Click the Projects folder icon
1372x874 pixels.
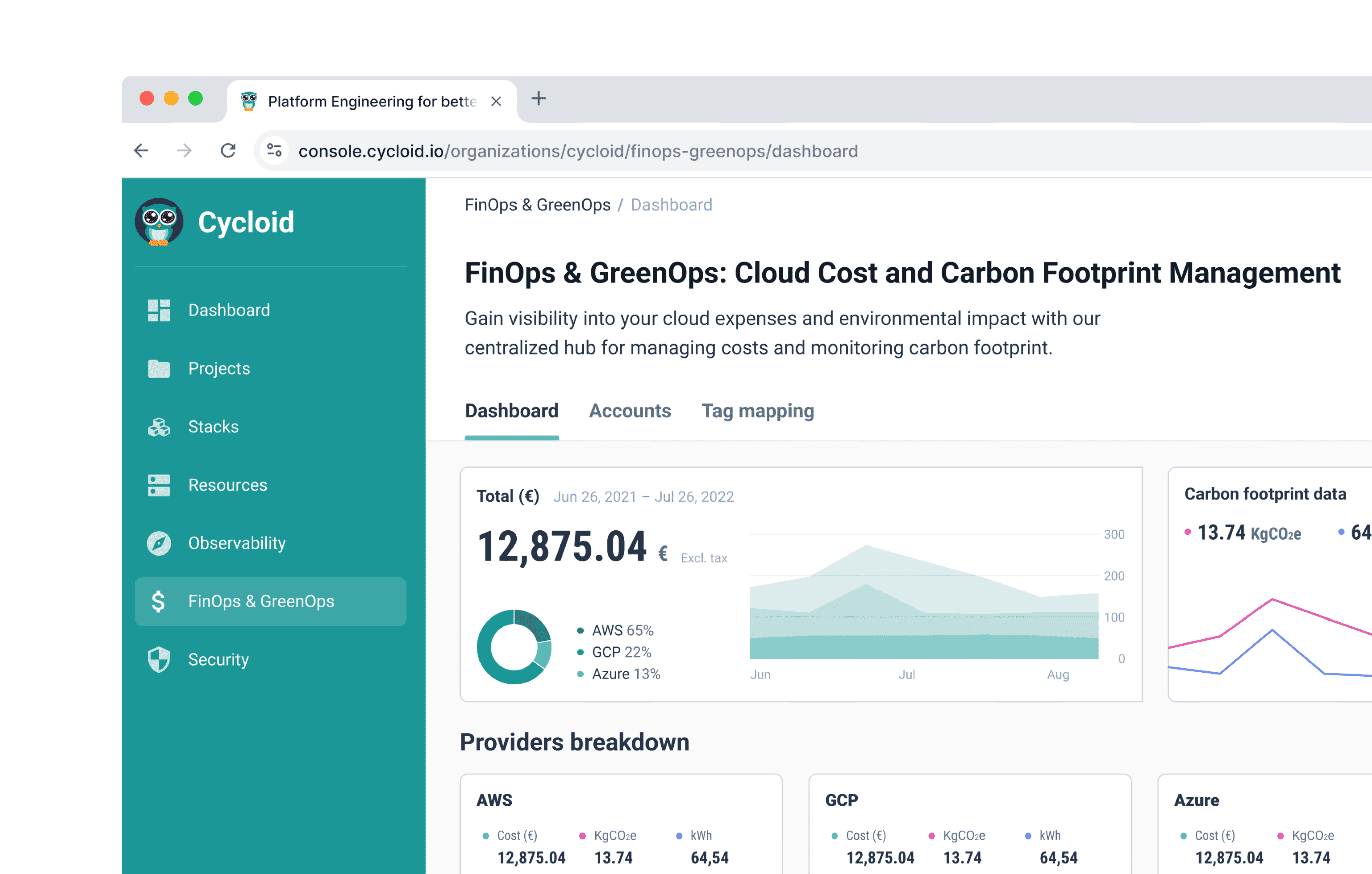(159, 369)
